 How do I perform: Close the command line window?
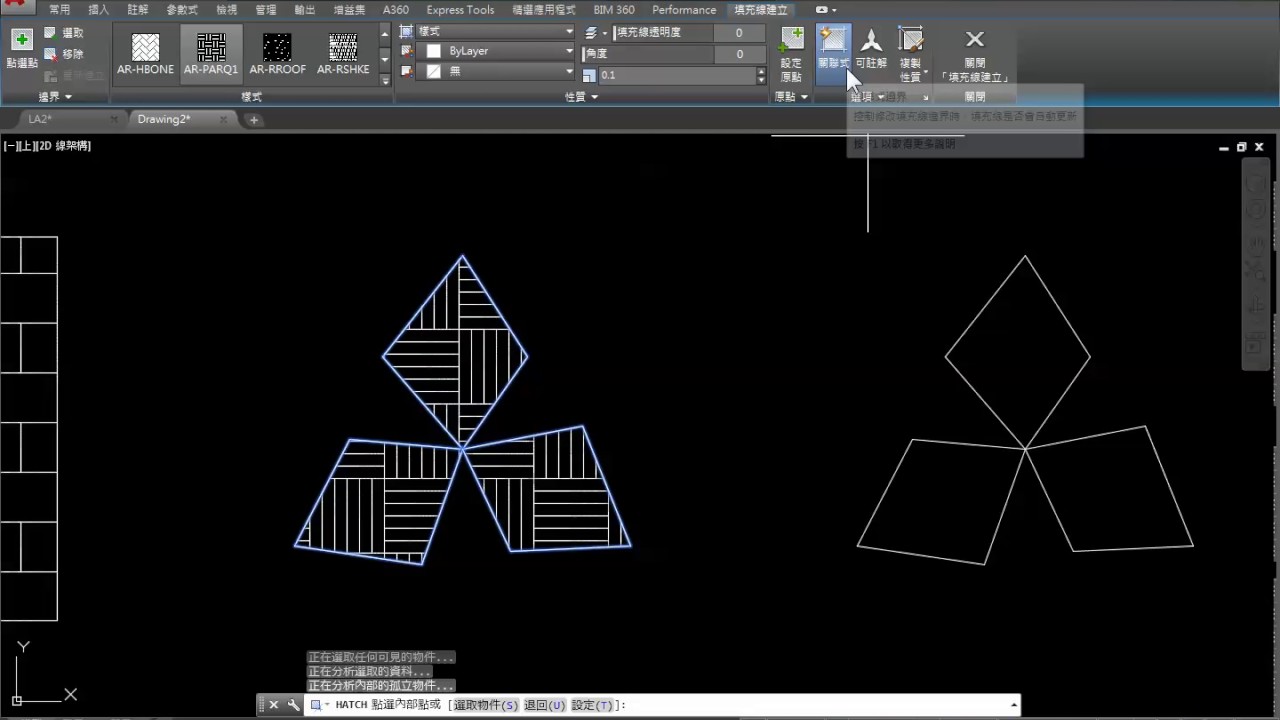273,705
